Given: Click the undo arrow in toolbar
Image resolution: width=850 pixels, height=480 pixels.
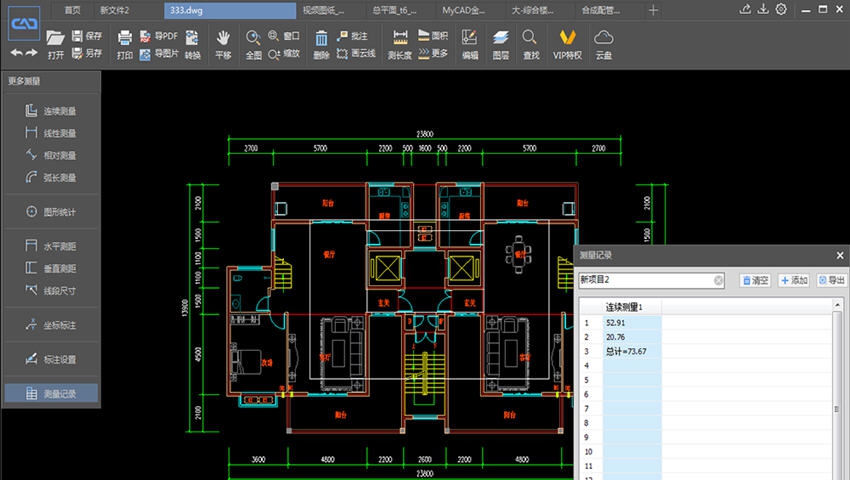Looking at the screenshot, I should (x=17, y=52).
